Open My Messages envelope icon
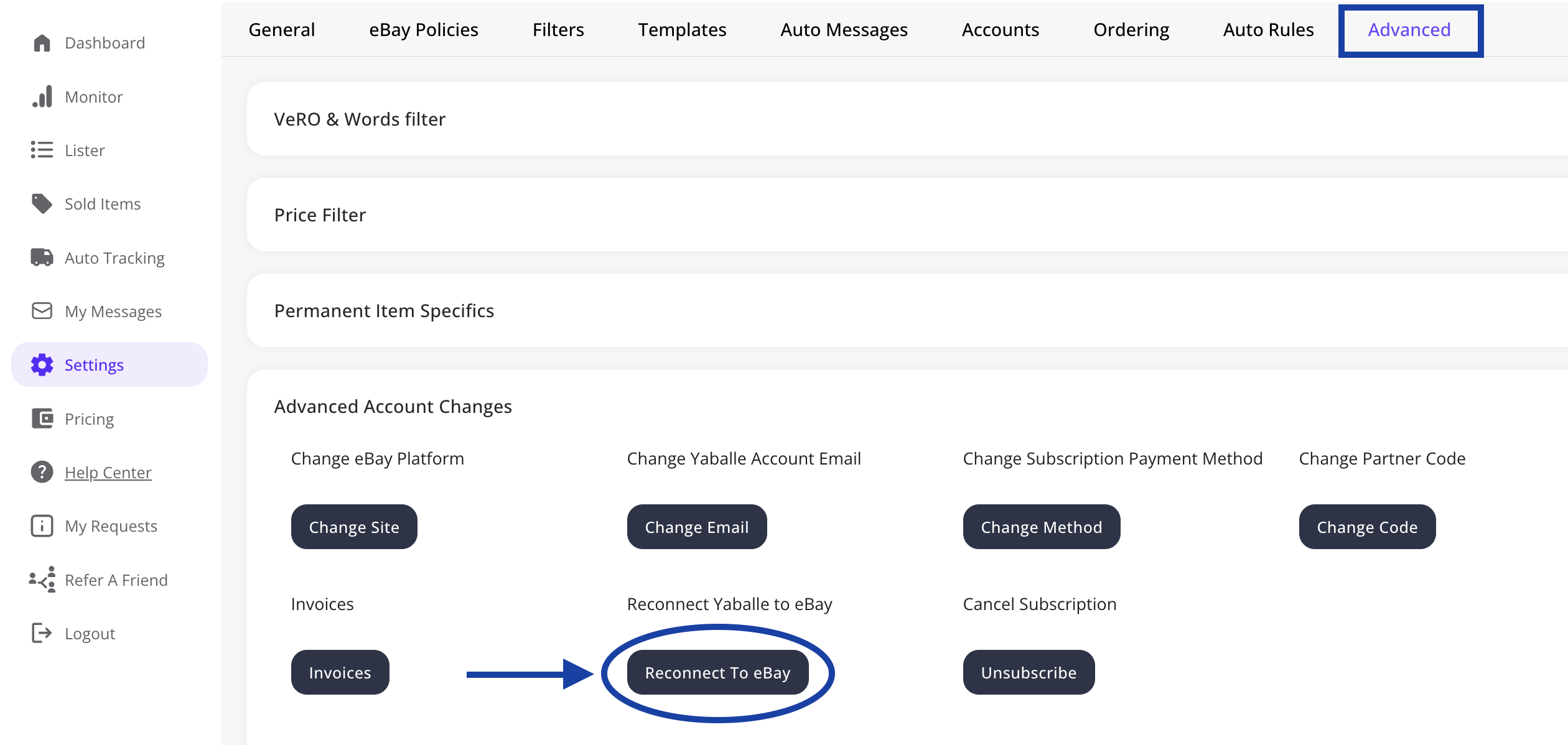Viewport: 1568px width, 745px height. tap(42, 311)
